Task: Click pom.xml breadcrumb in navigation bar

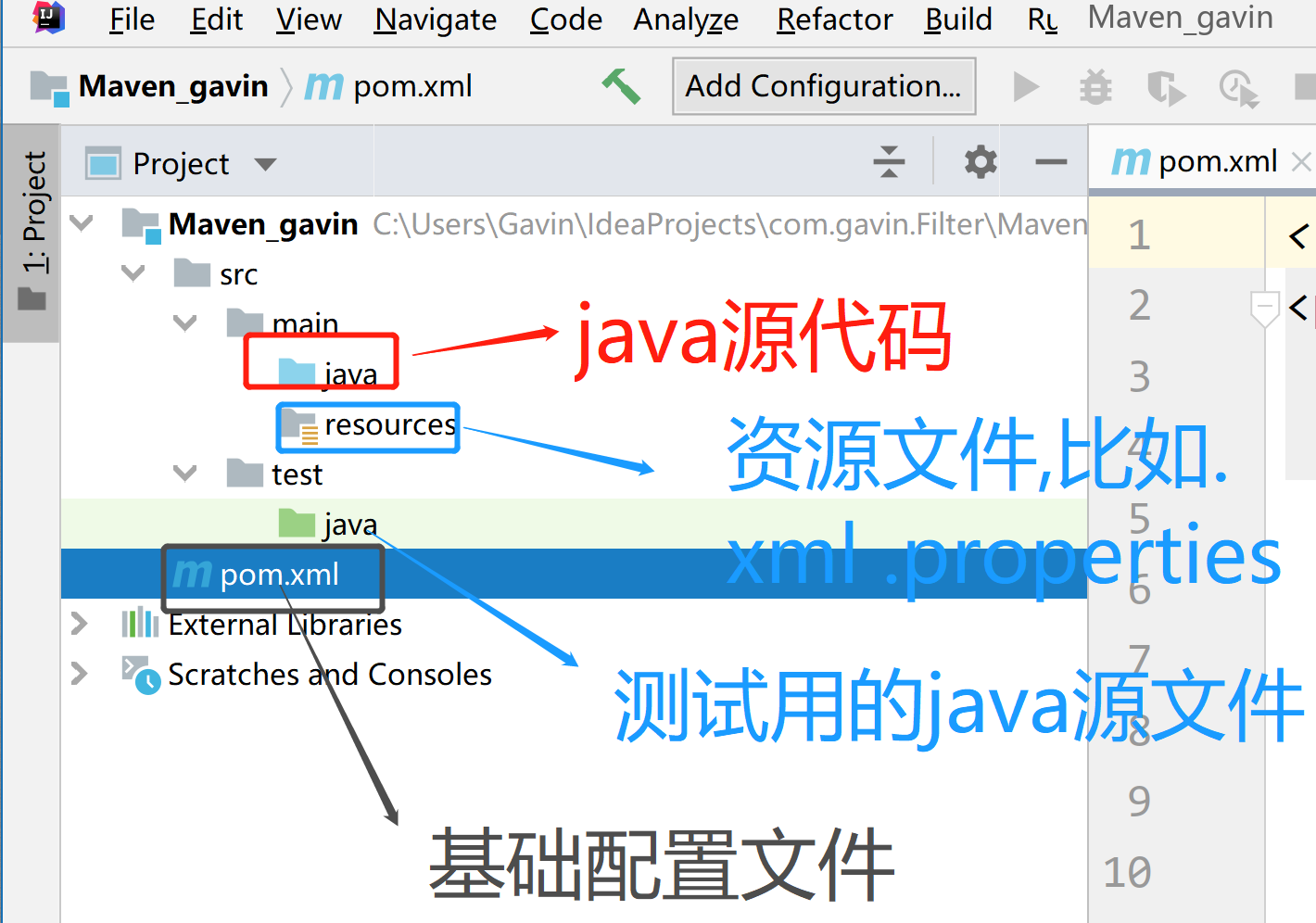Action: coord(388,86)
